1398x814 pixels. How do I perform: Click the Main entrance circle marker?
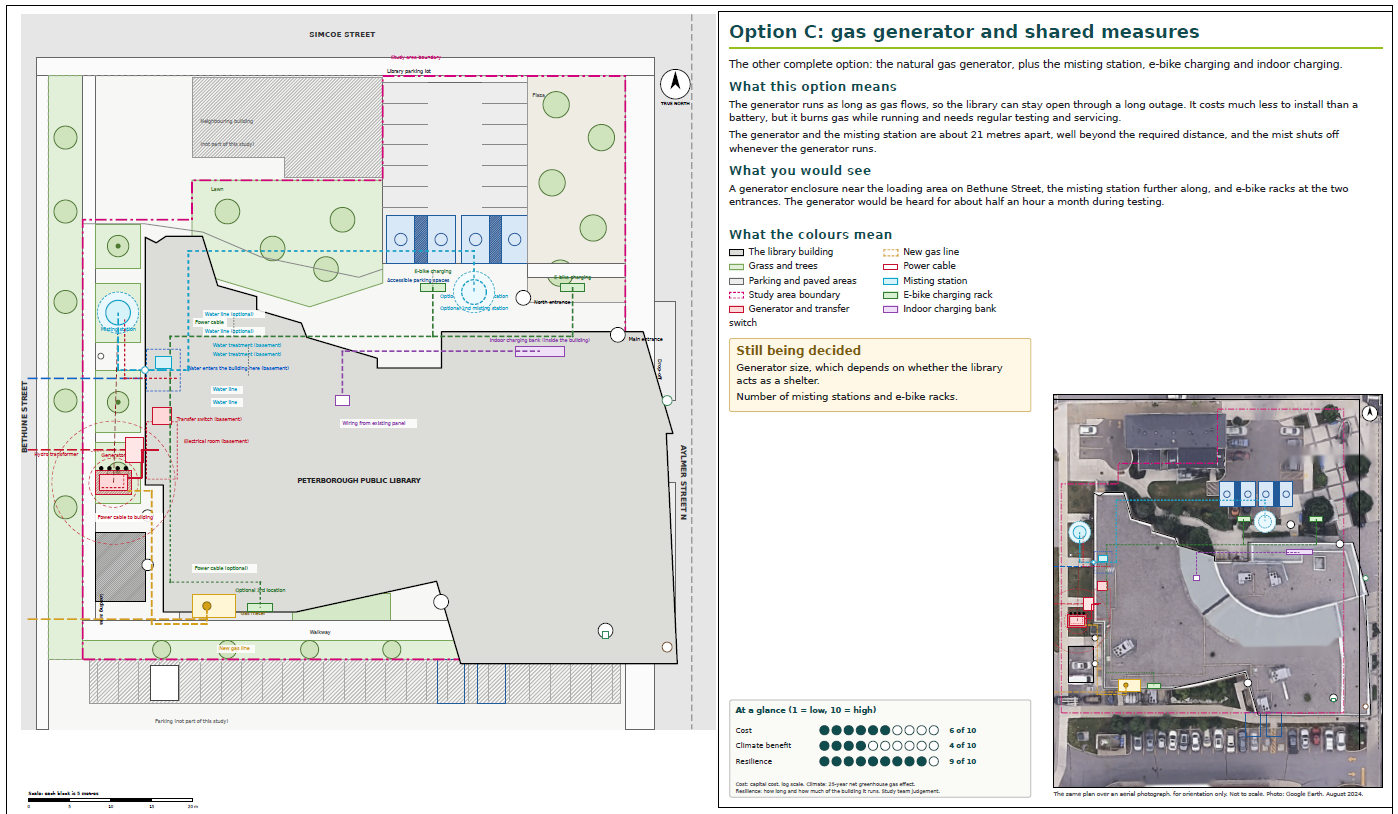[x=618, y=334]
